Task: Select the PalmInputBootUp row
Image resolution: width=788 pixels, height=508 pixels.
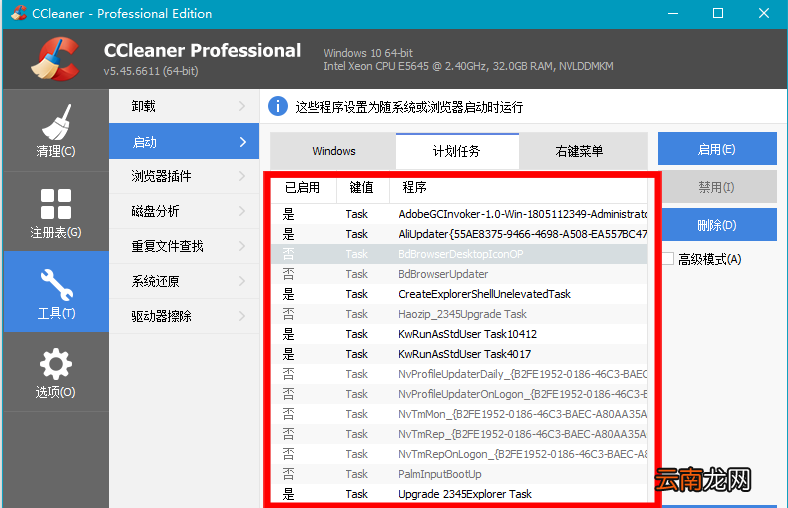Action: [x=459, y=474]
